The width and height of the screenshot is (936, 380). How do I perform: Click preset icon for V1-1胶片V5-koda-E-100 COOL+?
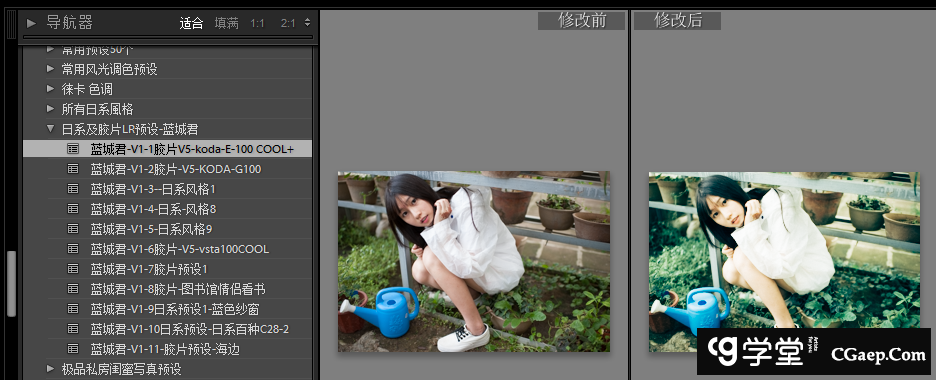point(73,149)
